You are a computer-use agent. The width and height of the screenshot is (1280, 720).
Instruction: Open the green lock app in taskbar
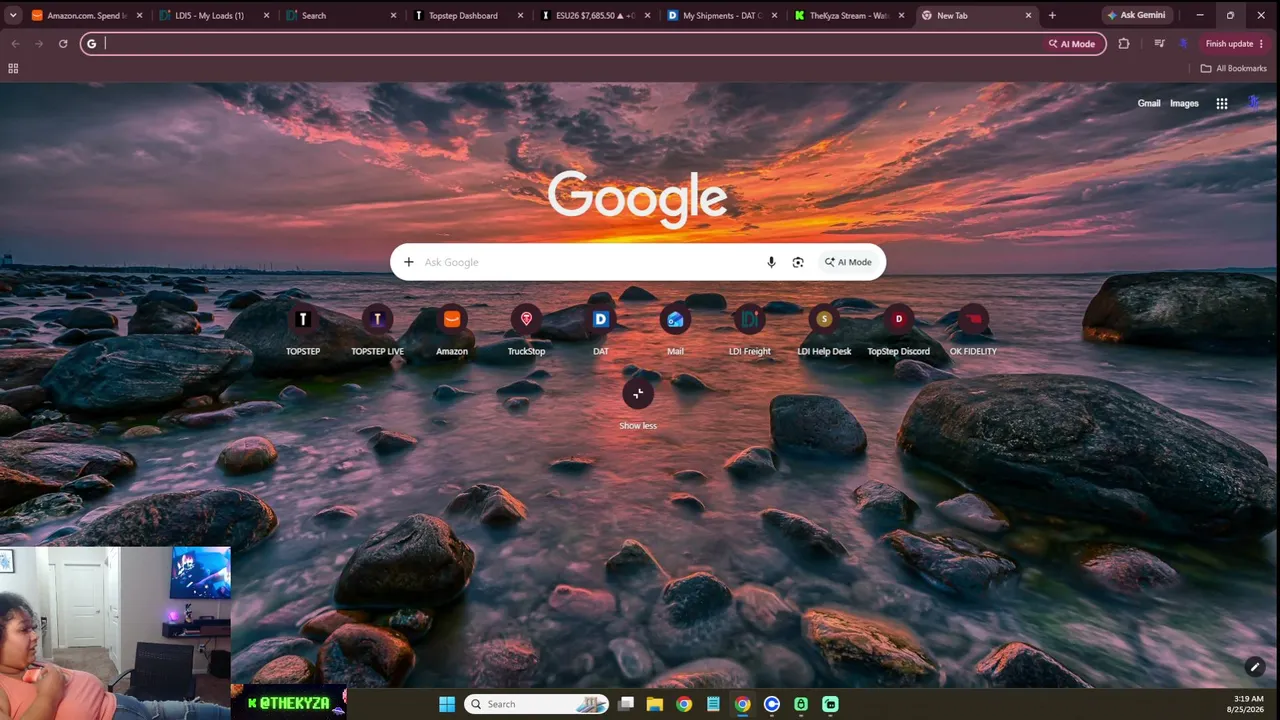[x=801, y=704]
